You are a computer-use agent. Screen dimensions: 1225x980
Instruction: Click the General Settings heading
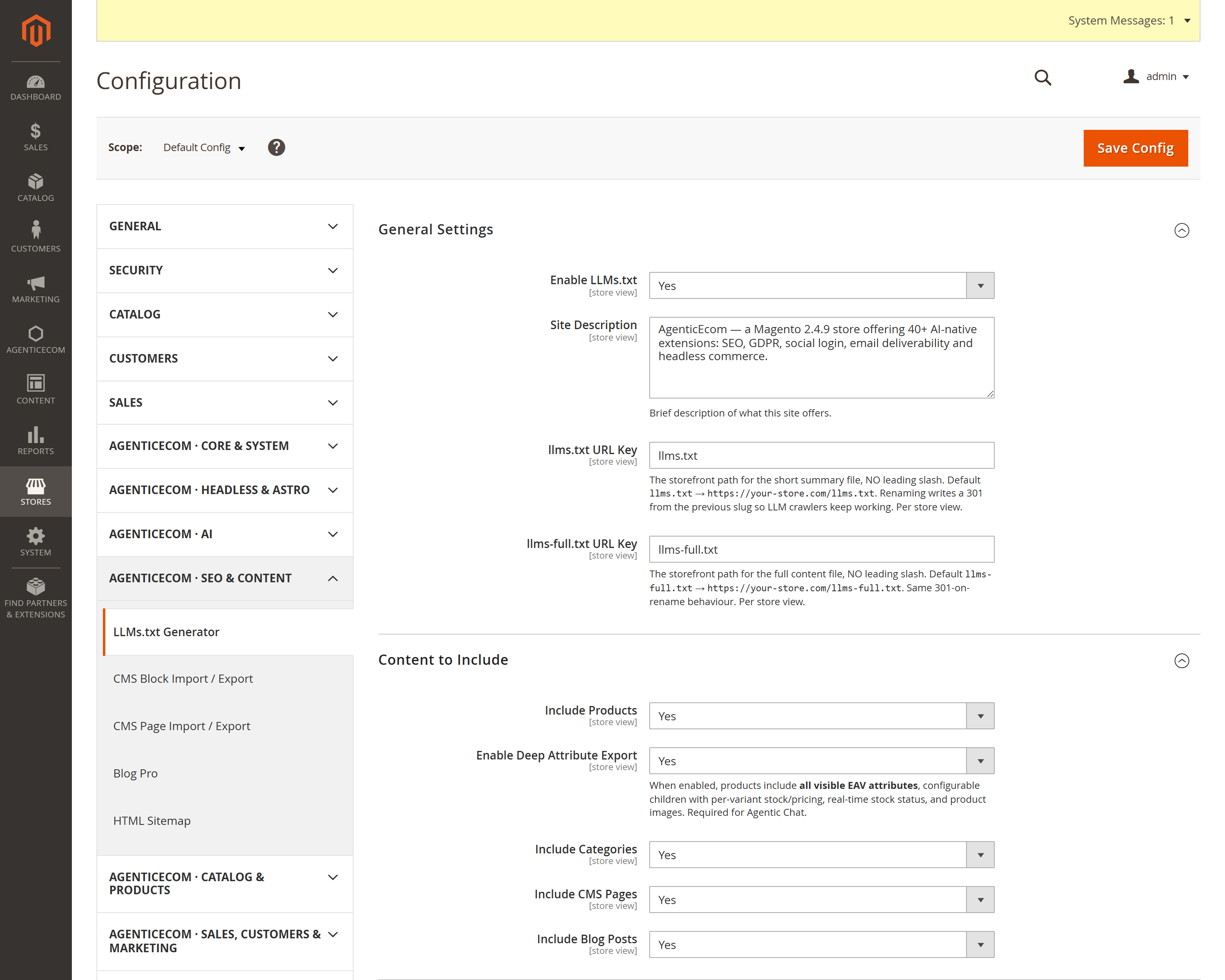tap(435, 229)
